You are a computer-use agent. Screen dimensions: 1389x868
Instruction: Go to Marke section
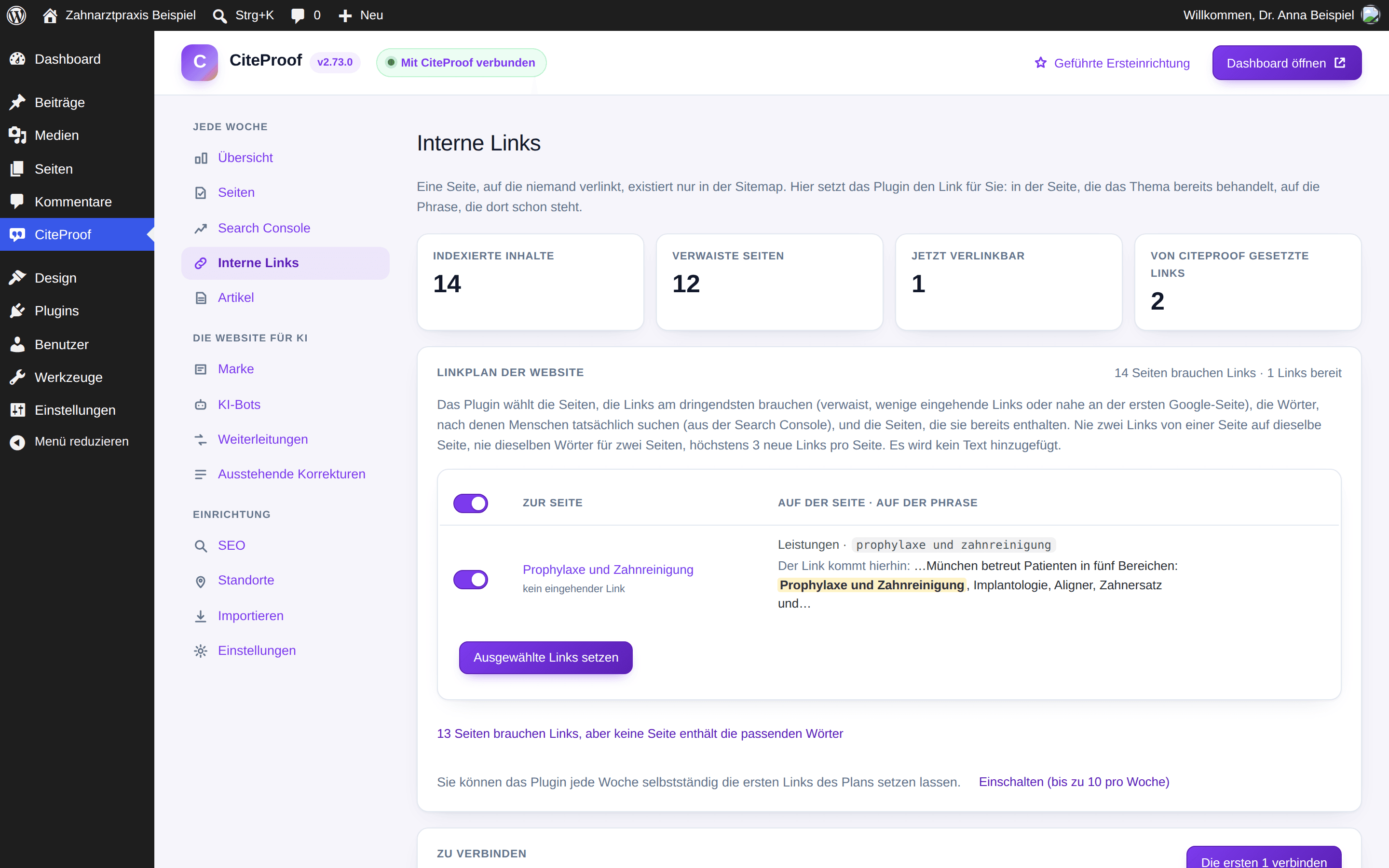coord(285,369)
